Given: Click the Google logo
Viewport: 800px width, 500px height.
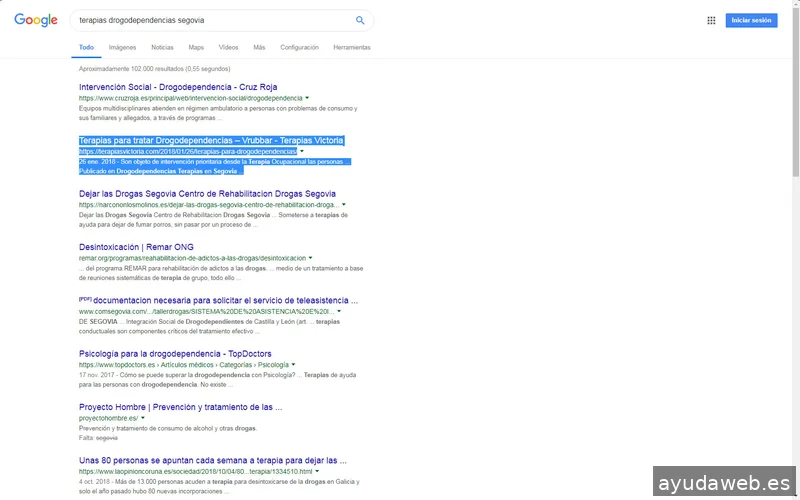Looking at the screenshot, I should [x=36, y=20].
